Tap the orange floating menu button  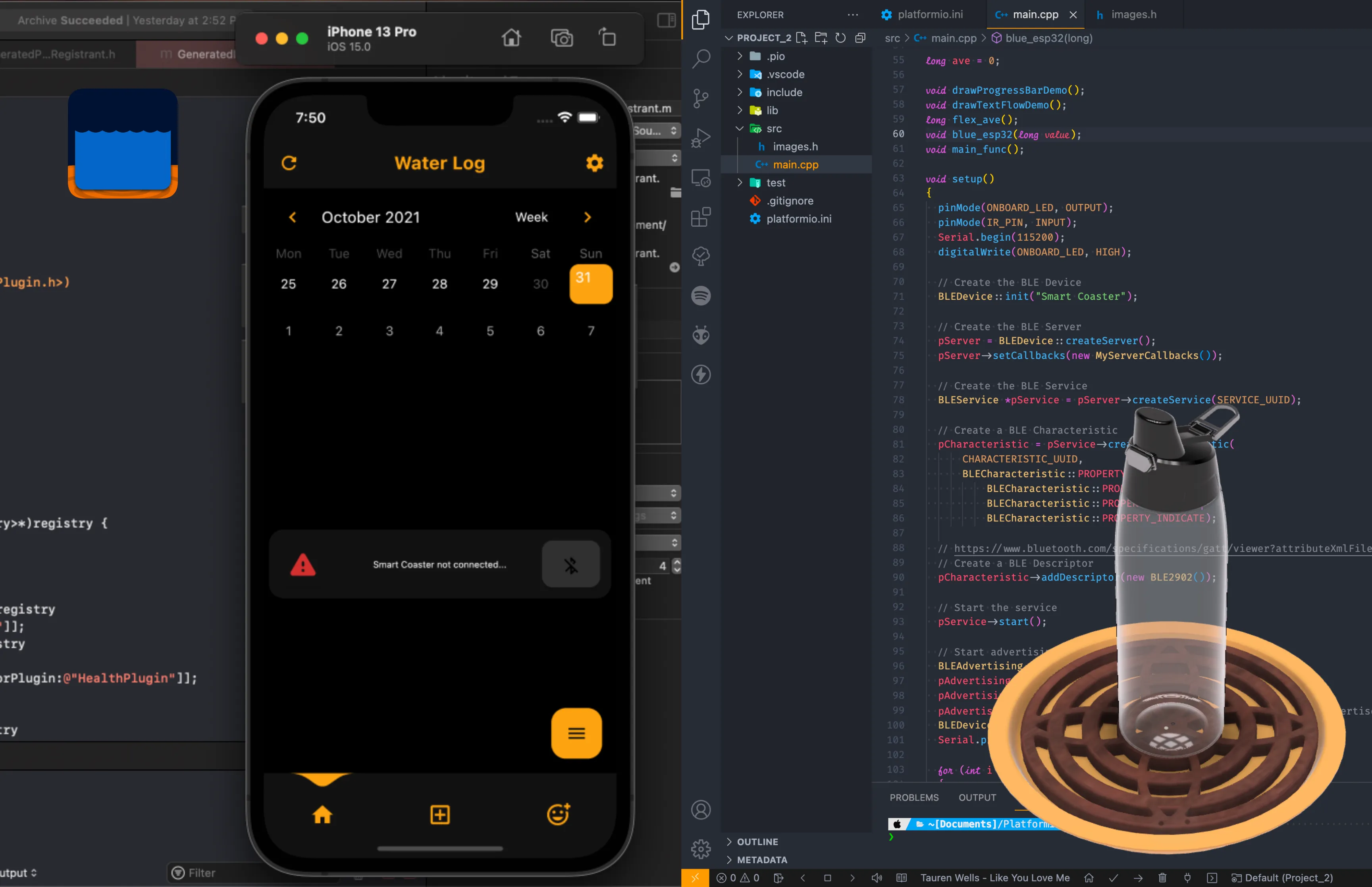[576, 733]
